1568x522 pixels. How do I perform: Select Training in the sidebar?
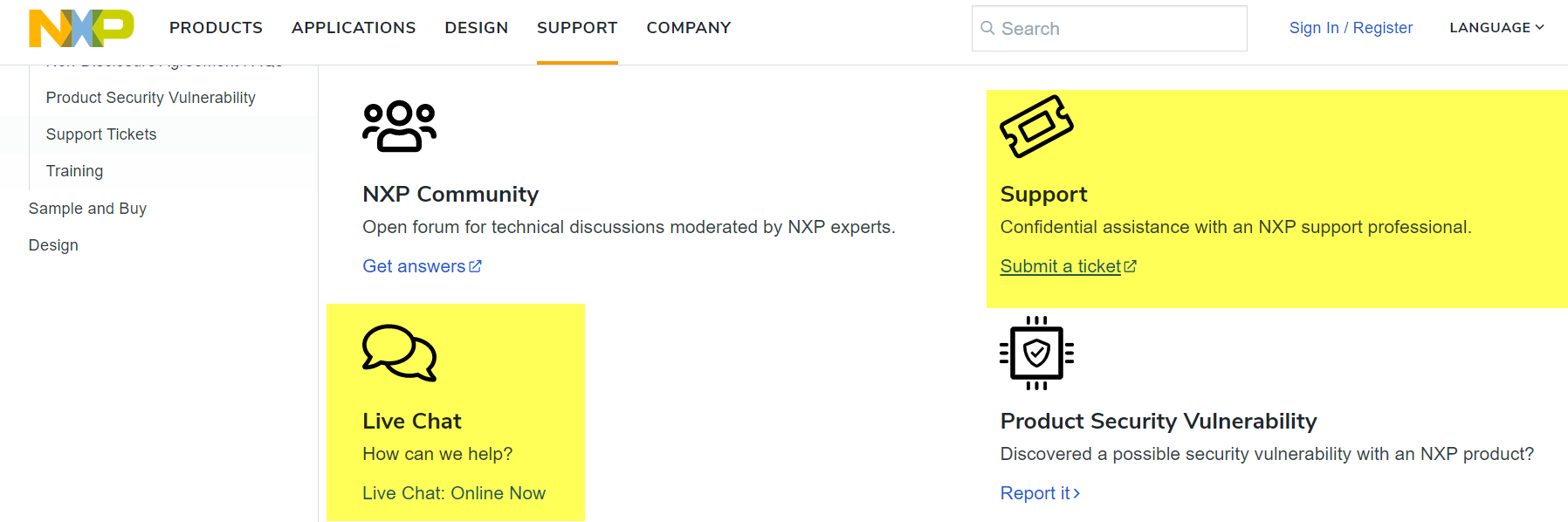click(74, 171)
